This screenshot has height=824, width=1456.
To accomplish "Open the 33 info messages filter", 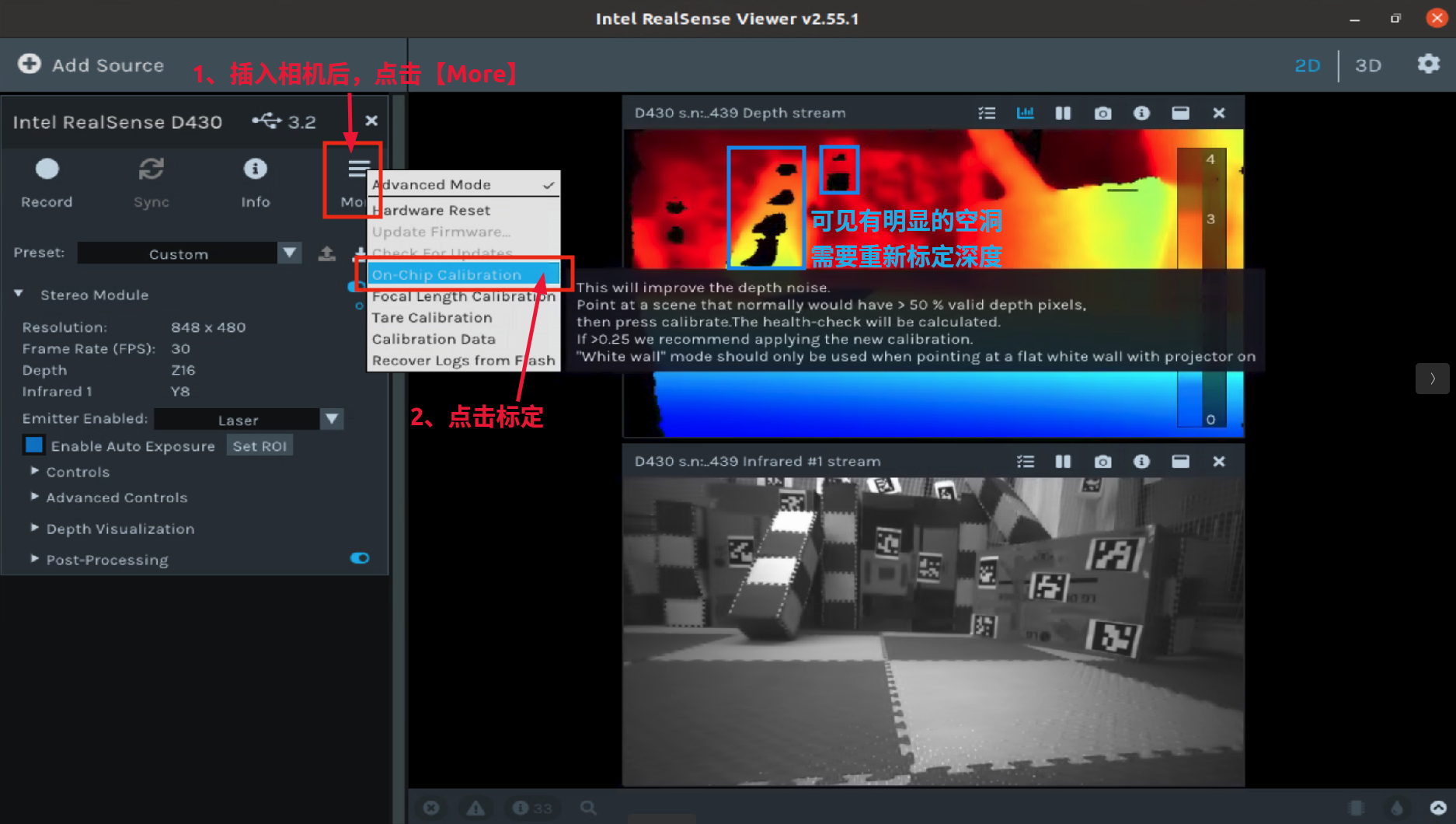I will [x=533, y=808].
